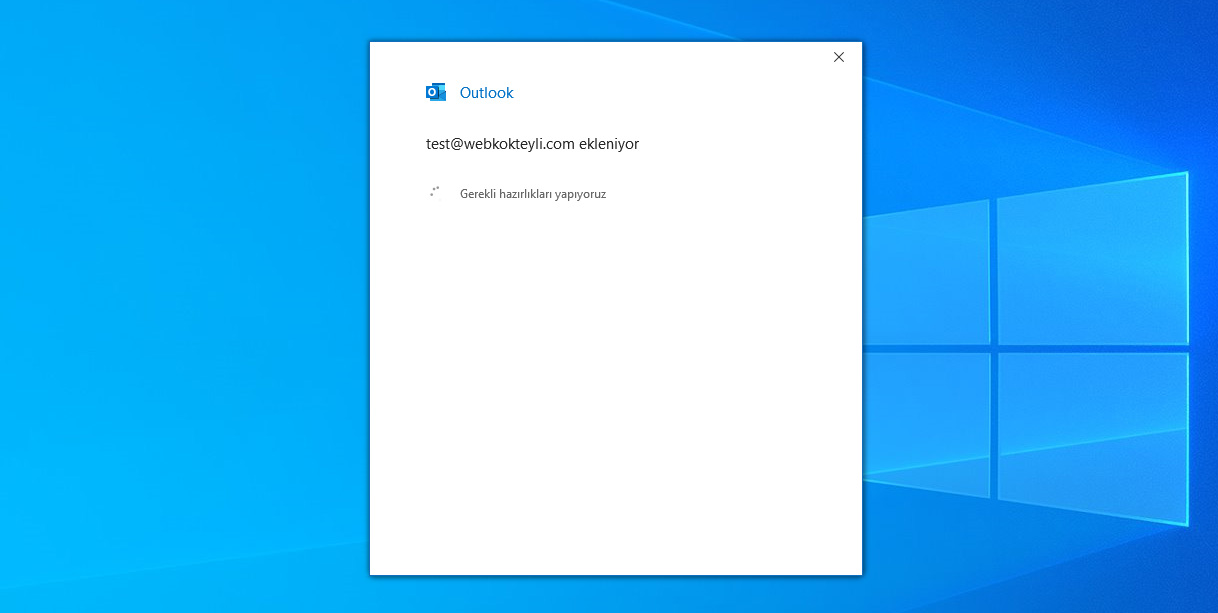Click the Outlook logo icon
The height and width of the screenshot is (613, 1218).
pos(436,92)
